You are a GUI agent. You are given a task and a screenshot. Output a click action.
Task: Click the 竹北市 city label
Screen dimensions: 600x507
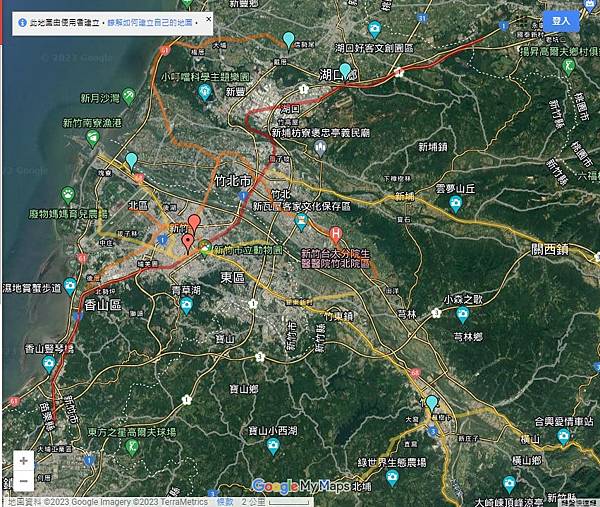pos(233,181)
